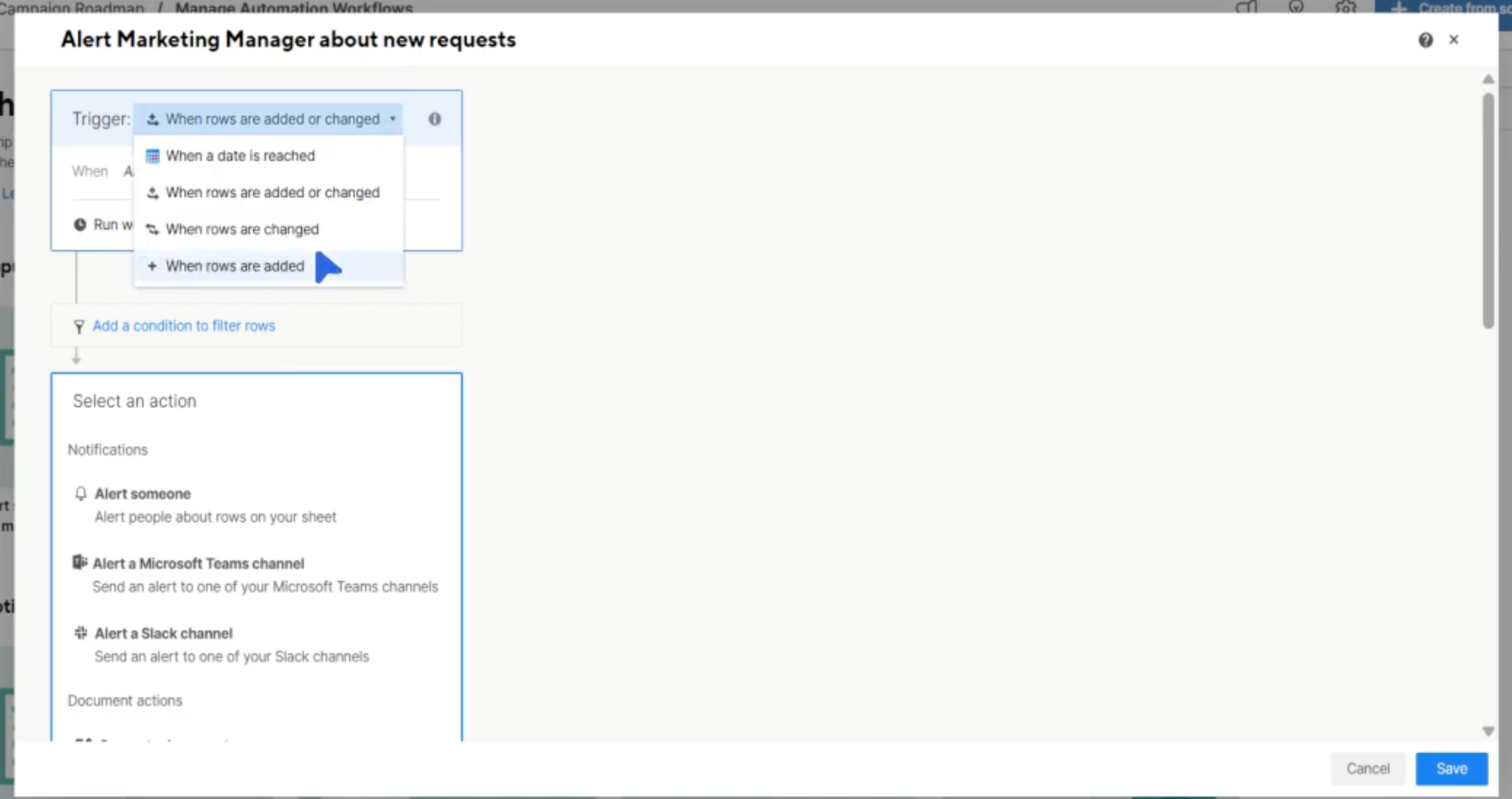Screen dimensions: 1512x799
Task: Click the scrollbar down arrow
Action: point(1488,731)
